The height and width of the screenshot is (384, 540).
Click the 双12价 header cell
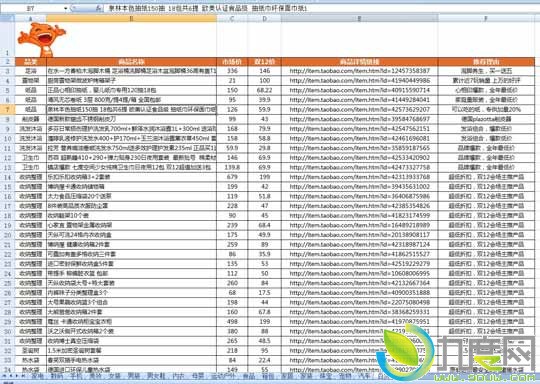pyautogui.click(x=264, y=62)
